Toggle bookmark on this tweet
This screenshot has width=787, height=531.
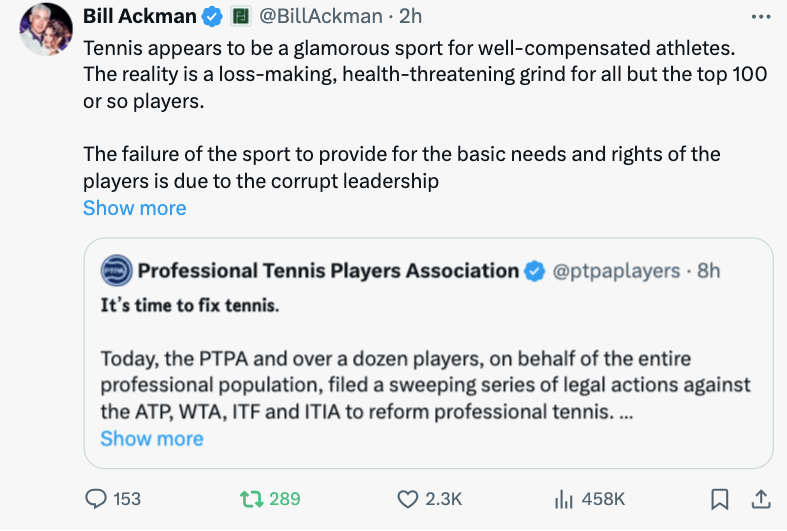click(x=719, y=498)
